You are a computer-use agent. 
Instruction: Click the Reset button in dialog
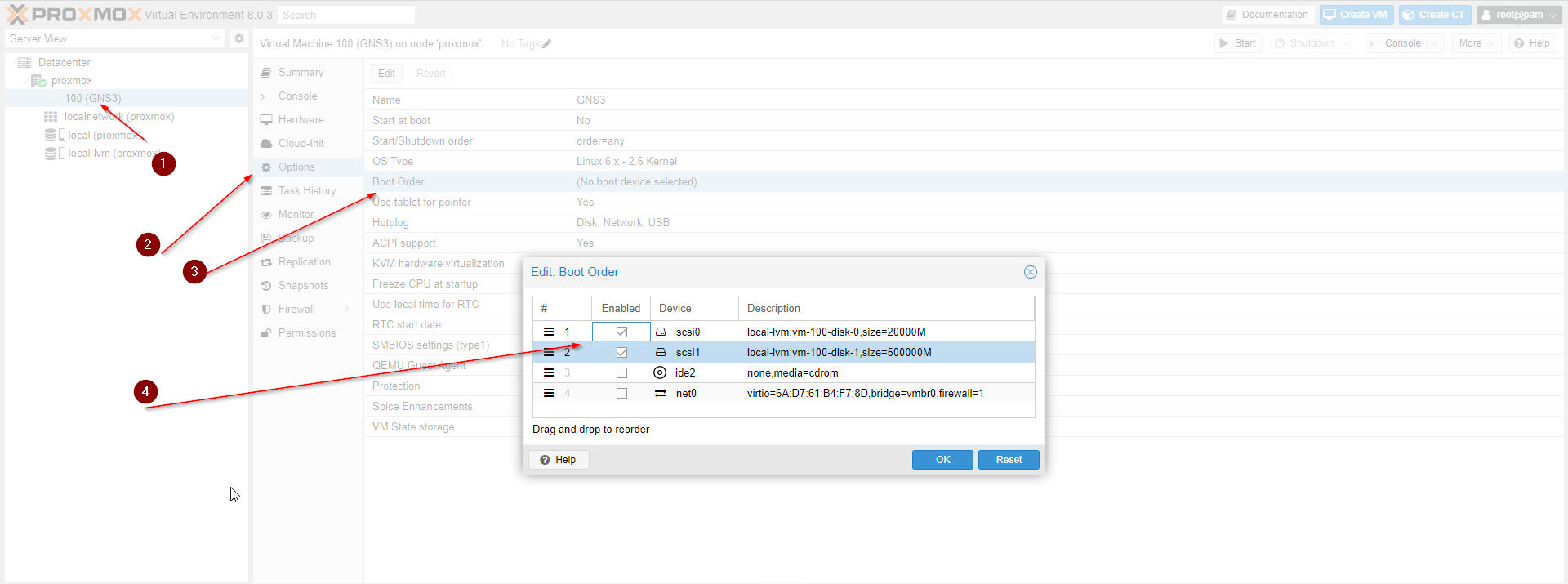point(1008,460)
